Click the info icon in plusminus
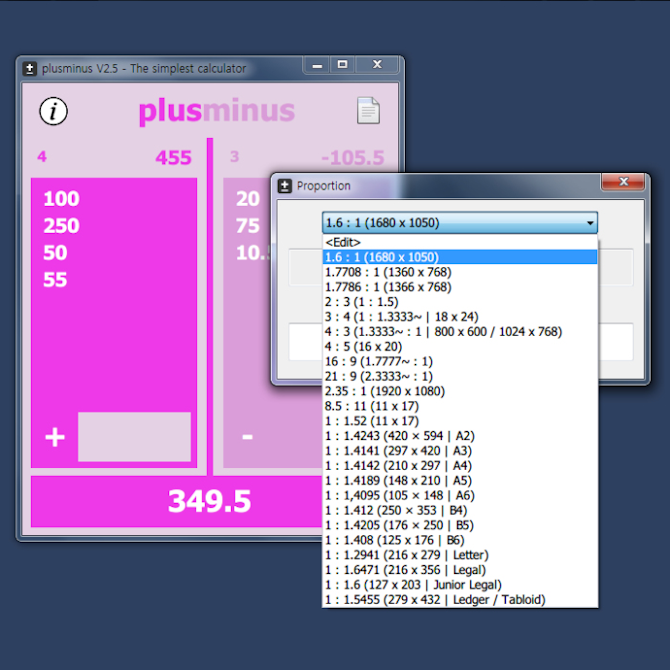The image size is (670, 670). pyautogui.click(x=53, y=111)
